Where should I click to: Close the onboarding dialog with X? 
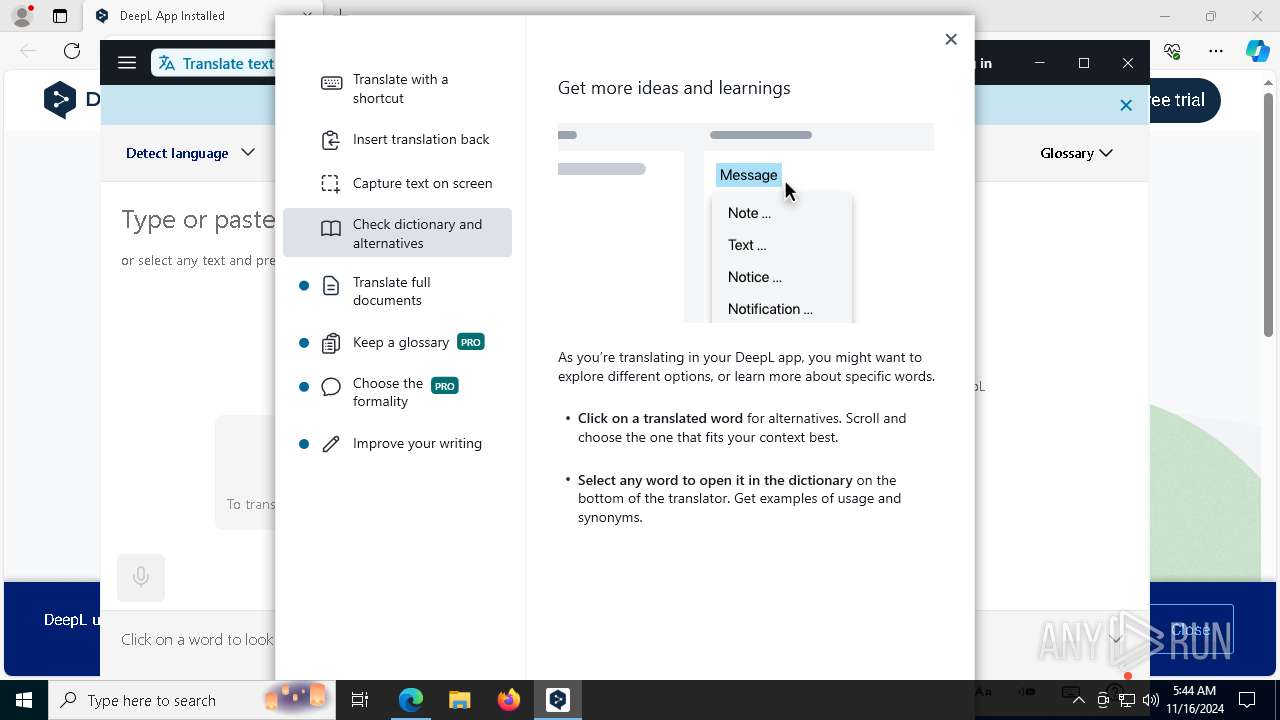(951, 39)
